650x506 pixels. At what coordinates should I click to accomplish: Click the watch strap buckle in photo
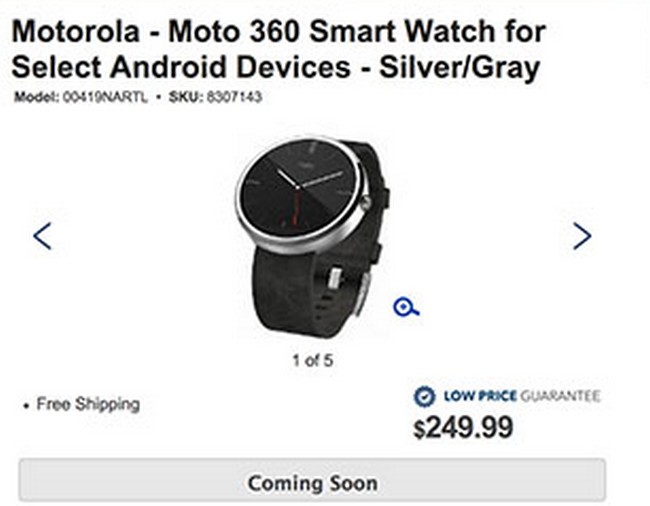(x=336, y=278)
